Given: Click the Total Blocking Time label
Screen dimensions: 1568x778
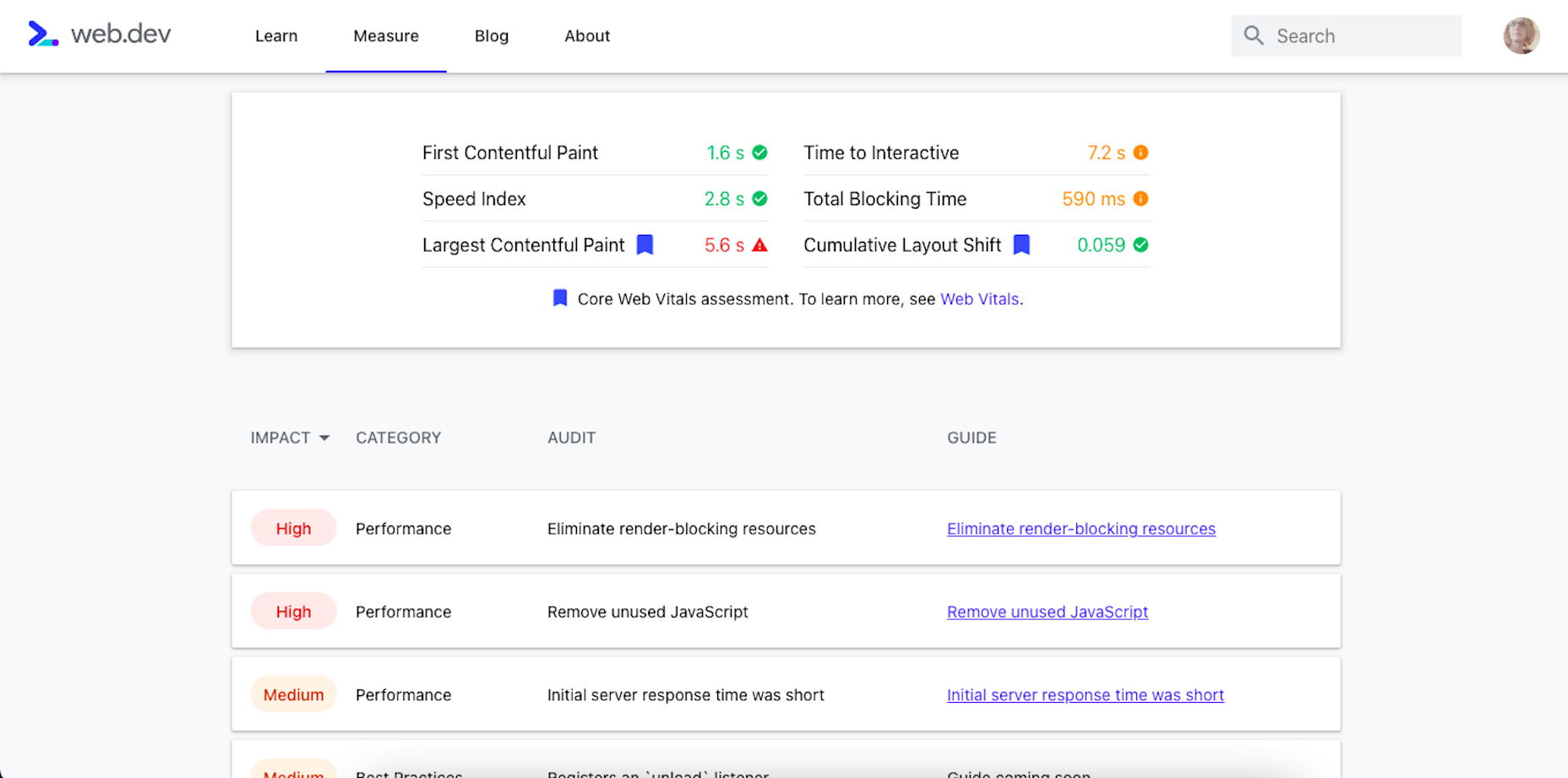Looking at the screenshot, I should click(x=885, y=199).
